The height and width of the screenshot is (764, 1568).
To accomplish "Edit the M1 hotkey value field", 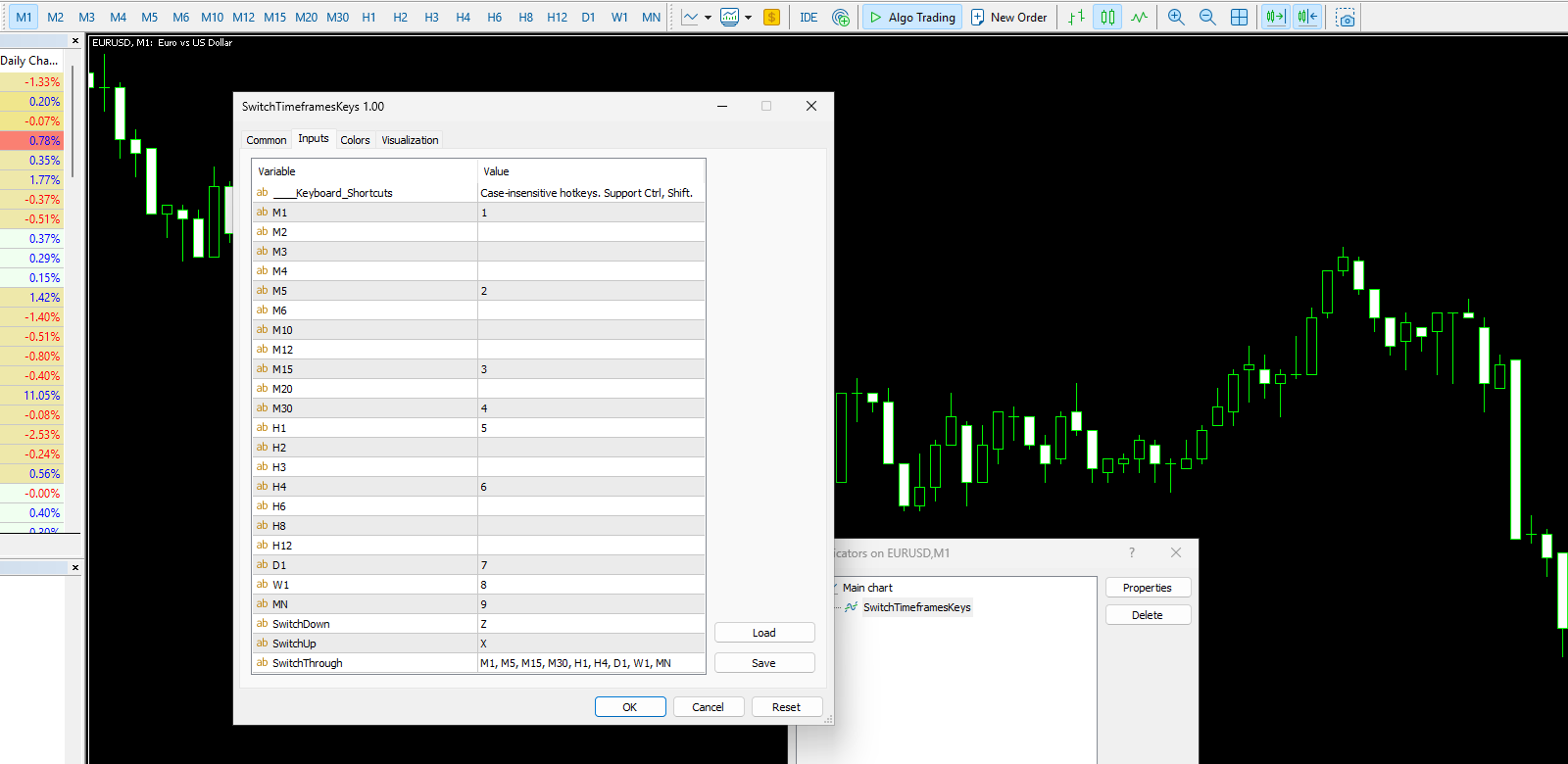I will (591, 213).
